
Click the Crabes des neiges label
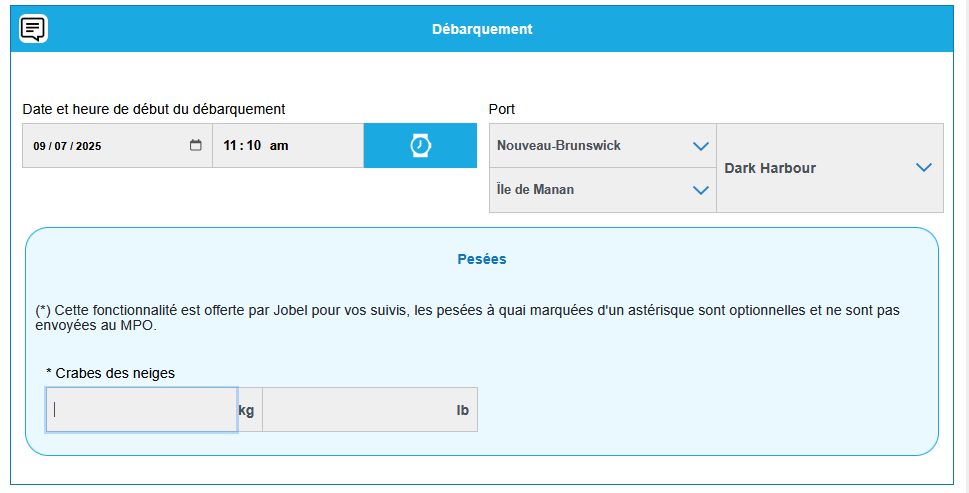point(112,373)
